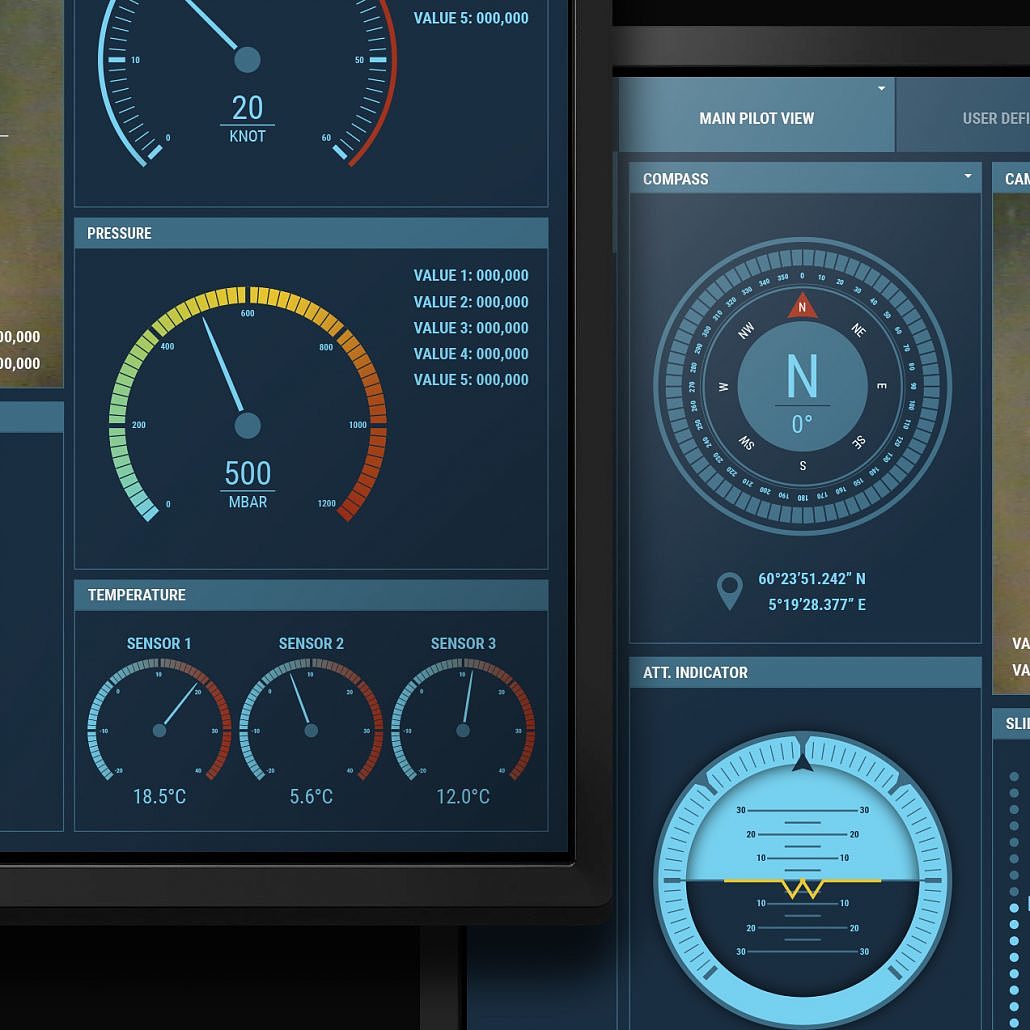Expand the dropdown above MAIN PILOT VIEW tab

(x=881, y=89)
